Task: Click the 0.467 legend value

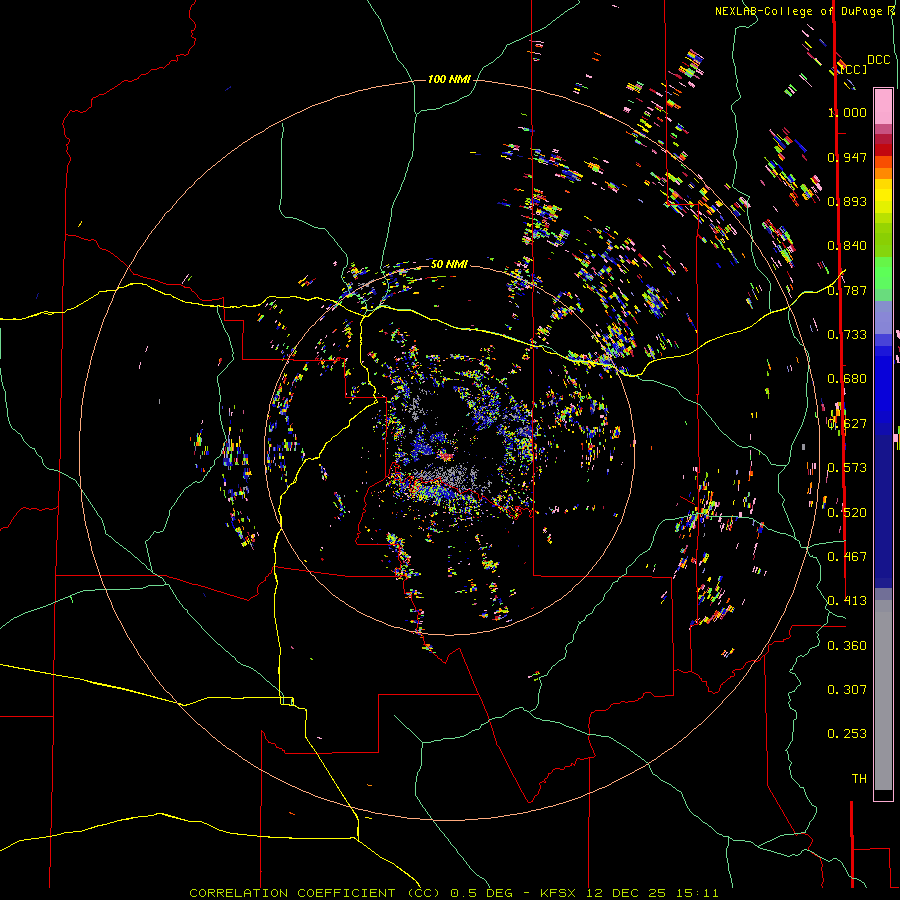Action: pyautogui.click(x=847, y=557)
